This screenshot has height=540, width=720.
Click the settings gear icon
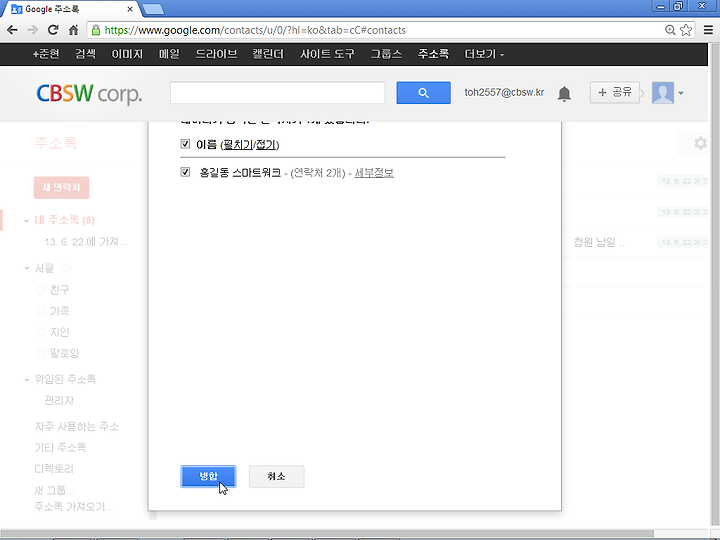[700, 143]
